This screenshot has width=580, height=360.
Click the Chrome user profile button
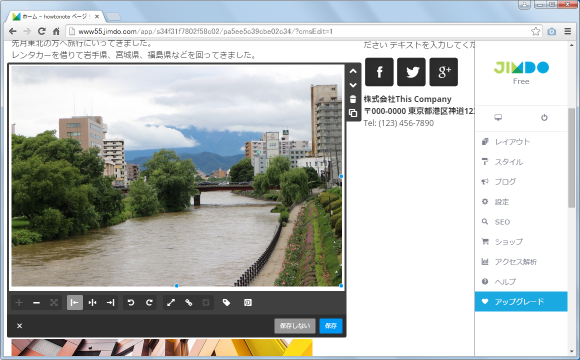tap(525, 4)
